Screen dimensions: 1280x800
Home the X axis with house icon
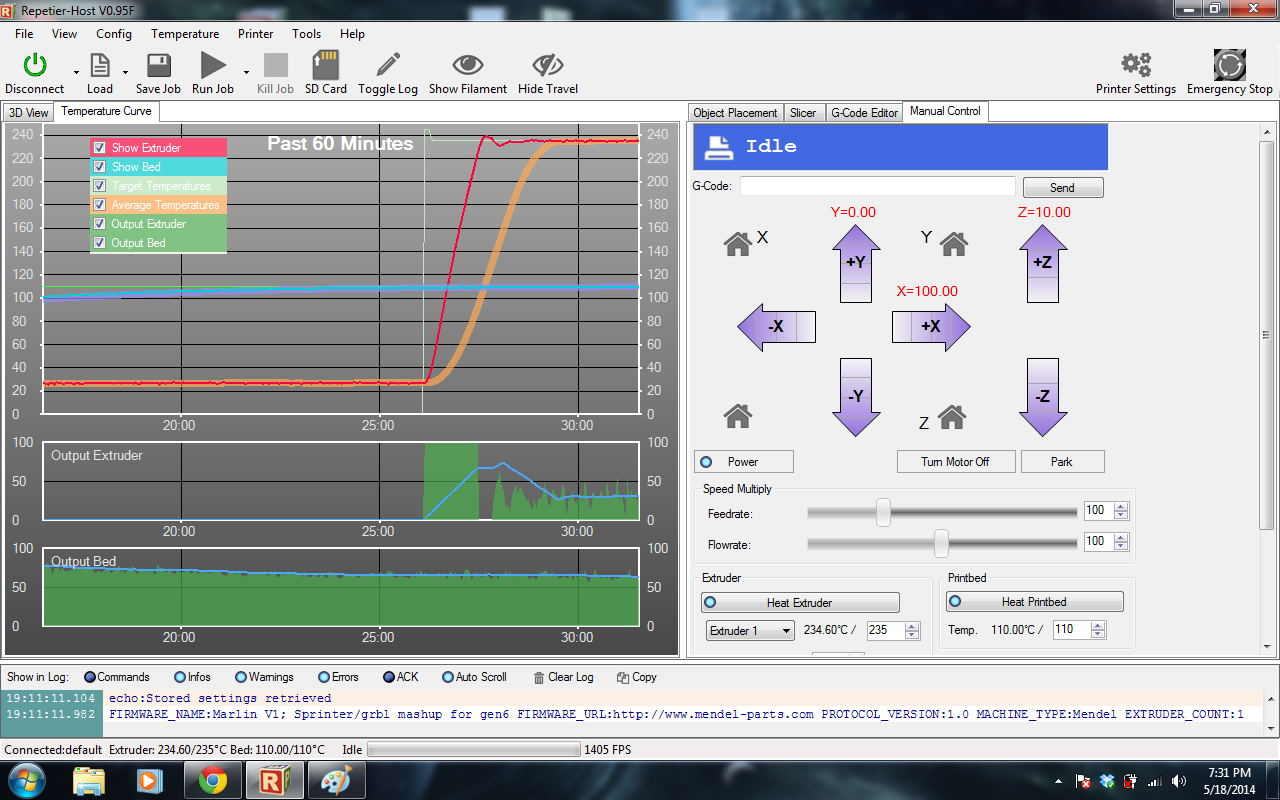coord(738,244)
